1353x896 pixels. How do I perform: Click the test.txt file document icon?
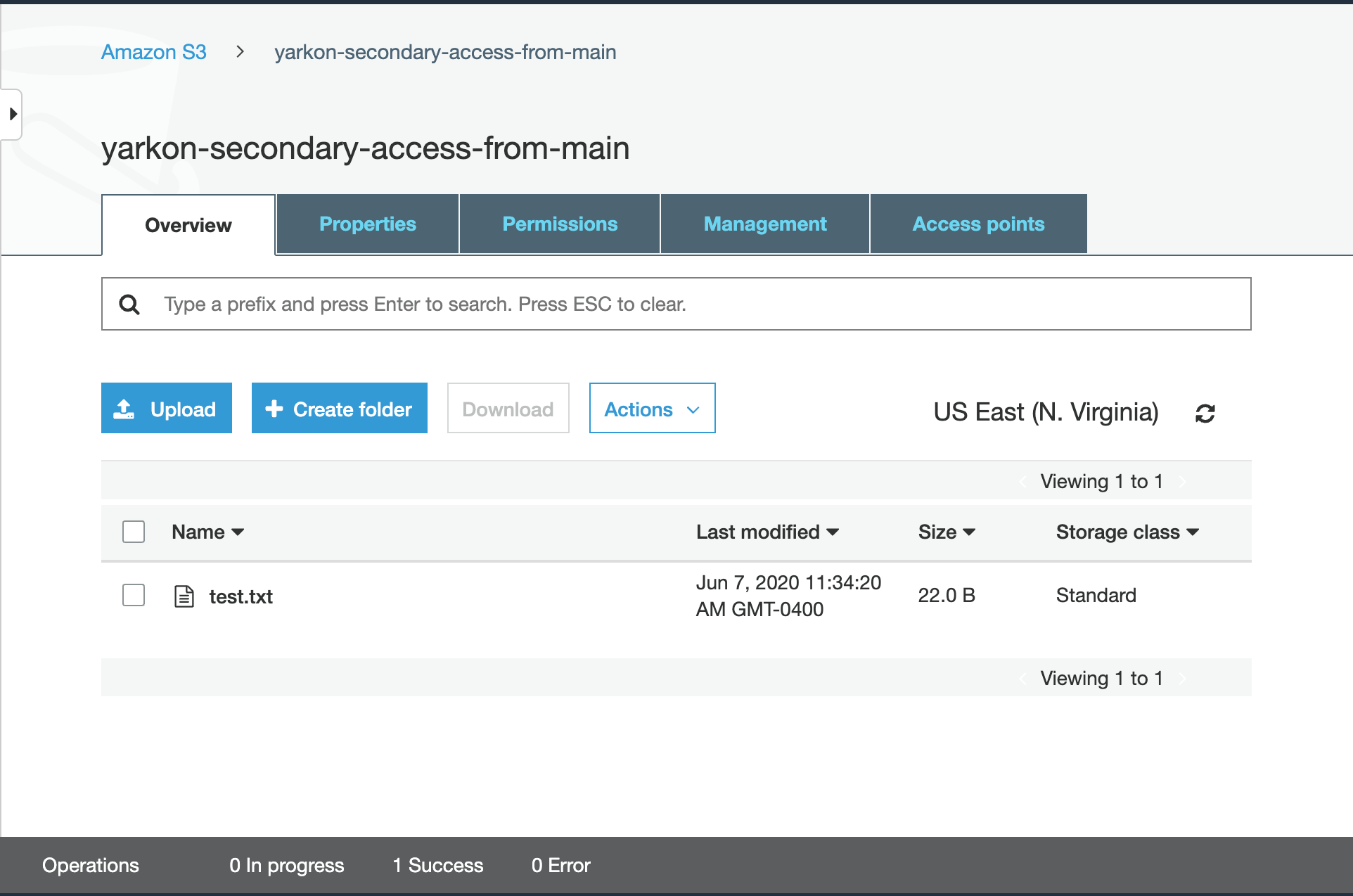coord(184,596)
